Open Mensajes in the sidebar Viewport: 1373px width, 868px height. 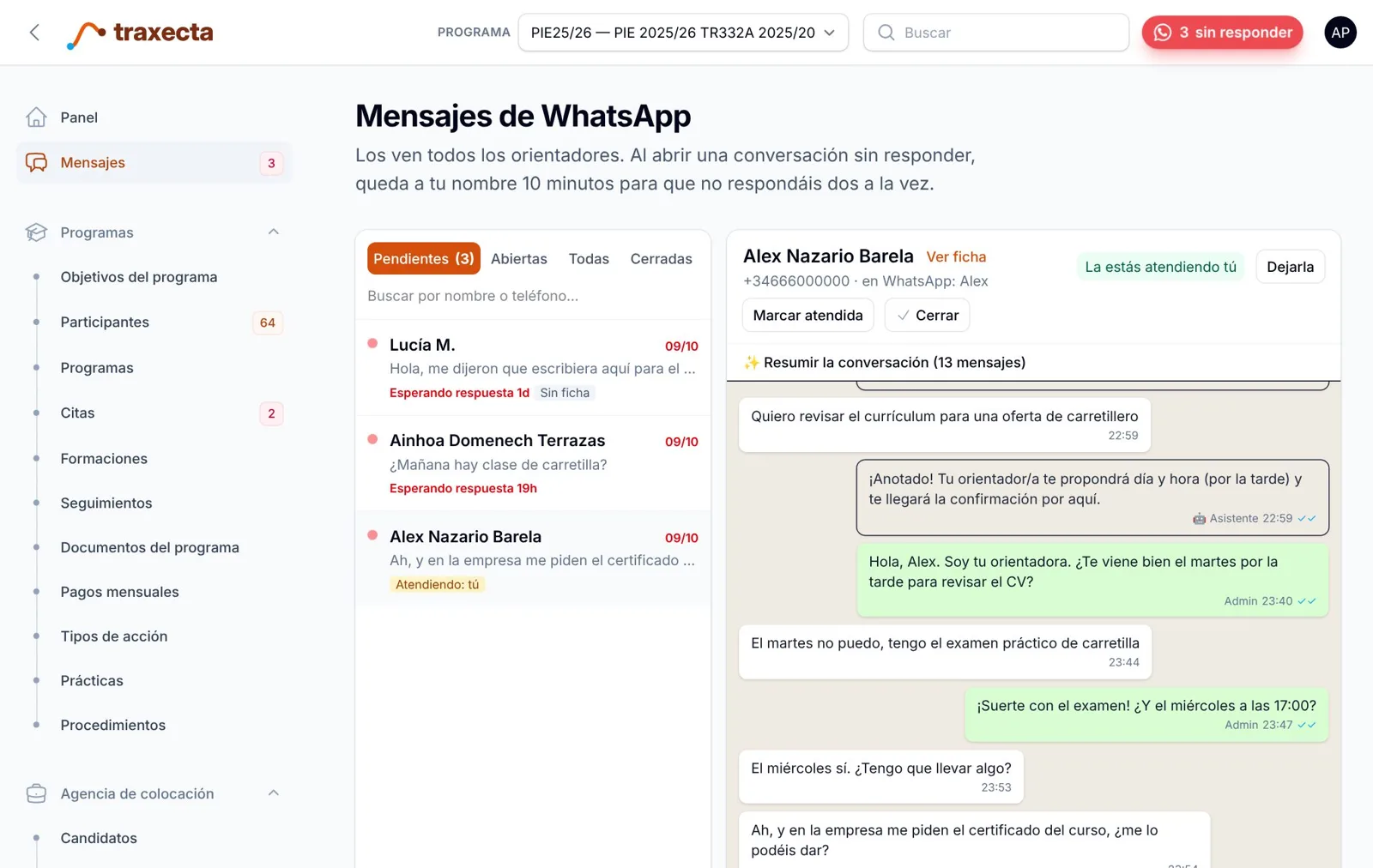click(x=154, y=163)
